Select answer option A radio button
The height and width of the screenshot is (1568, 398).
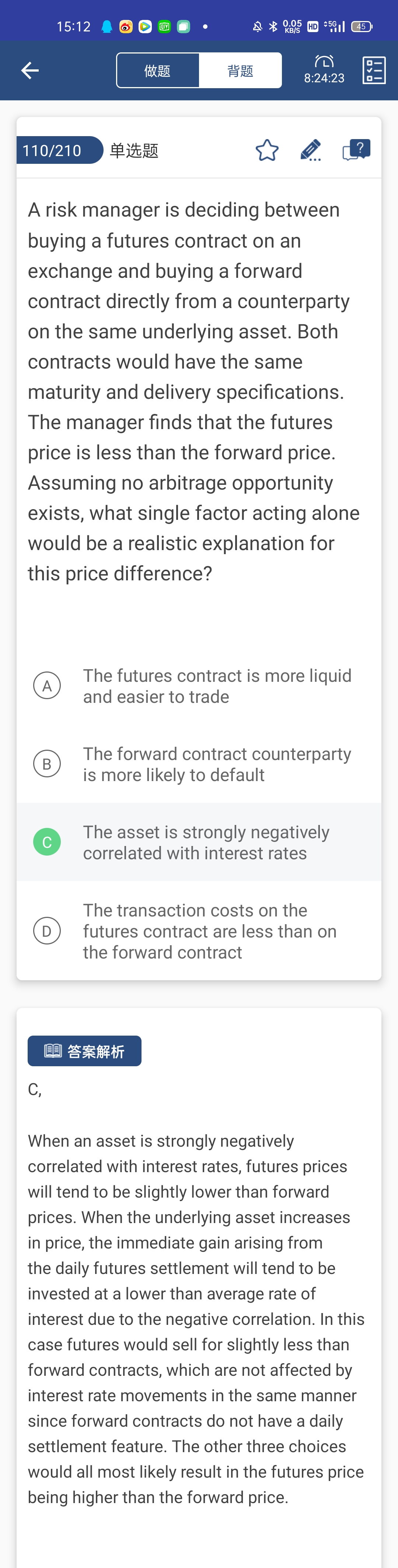coord(47,686)
